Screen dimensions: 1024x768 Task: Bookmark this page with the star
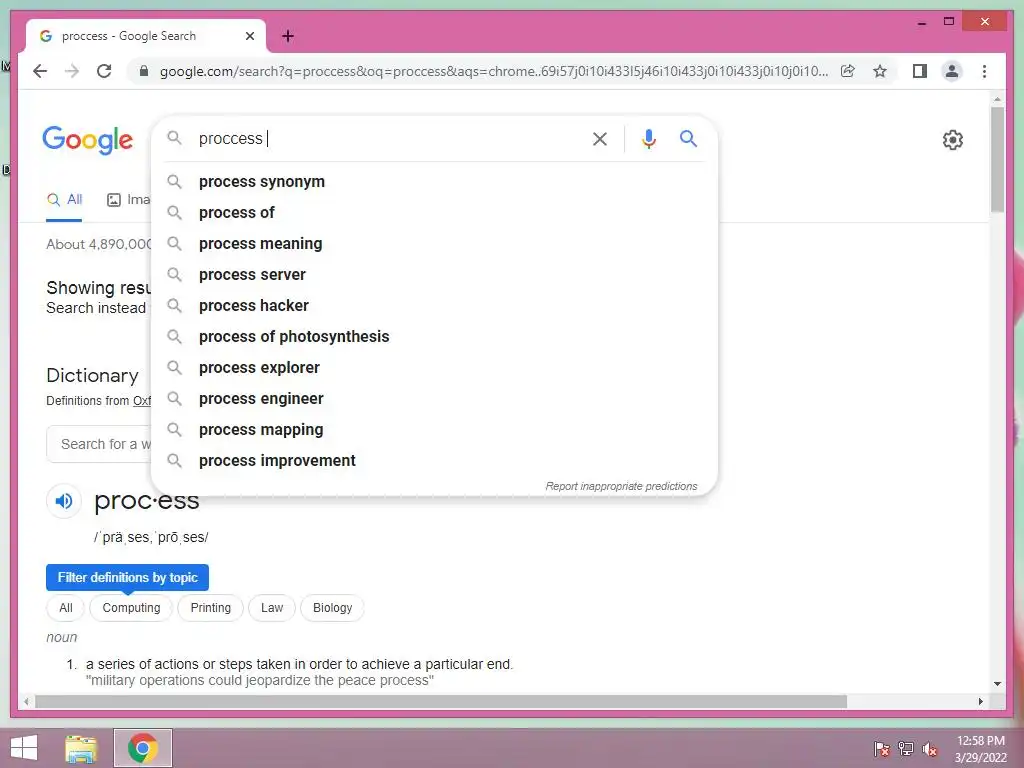pos(880,71)
